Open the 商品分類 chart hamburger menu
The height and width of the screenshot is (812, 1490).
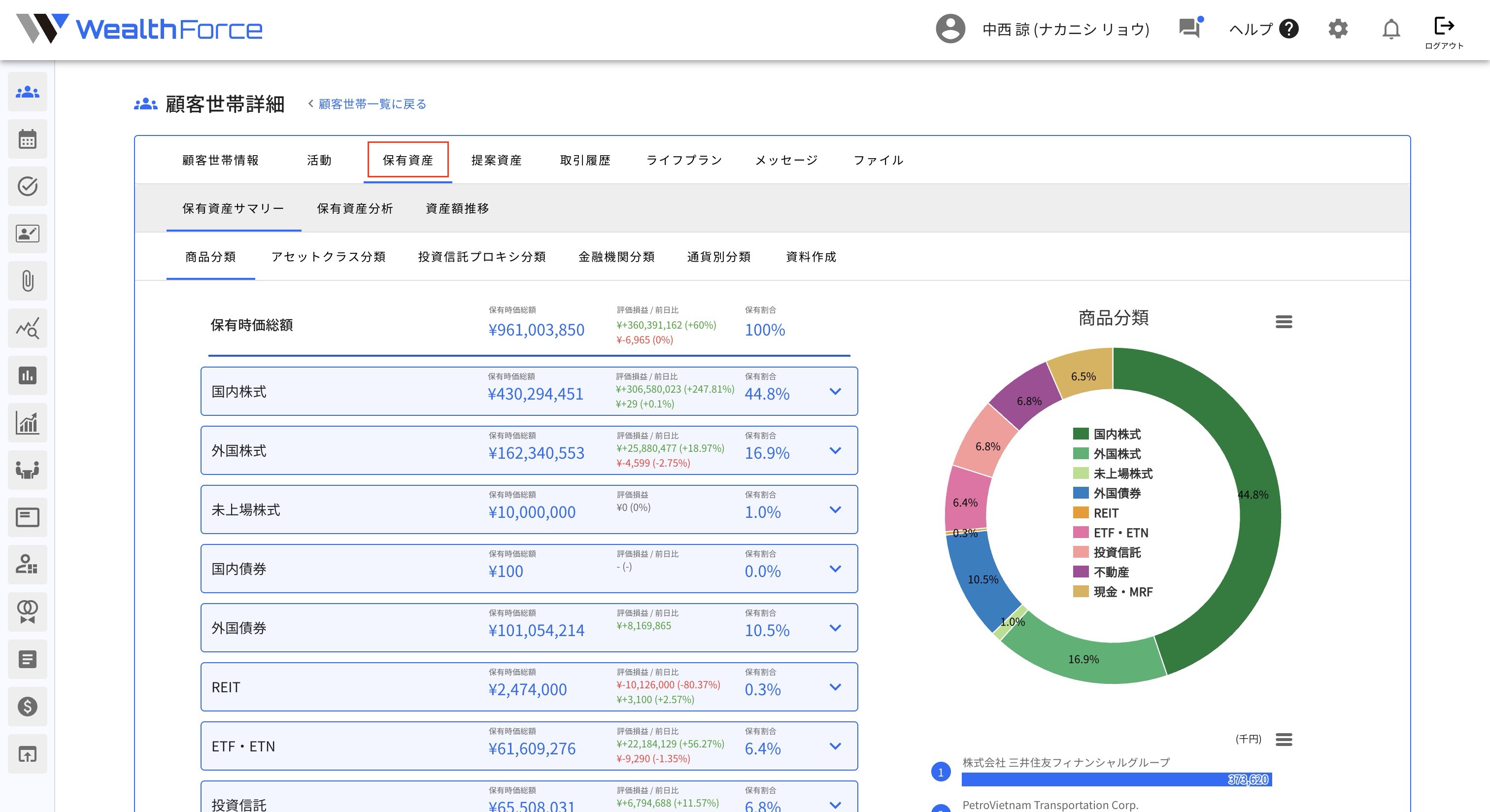pos(1284,322)
